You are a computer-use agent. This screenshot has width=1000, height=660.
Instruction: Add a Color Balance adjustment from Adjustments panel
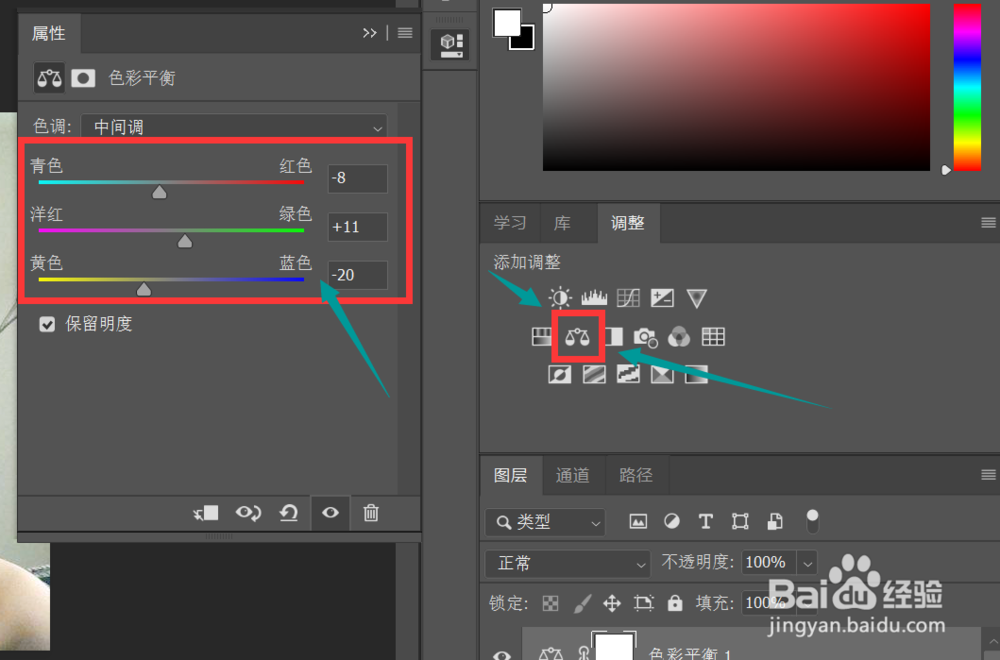(577, 336)
